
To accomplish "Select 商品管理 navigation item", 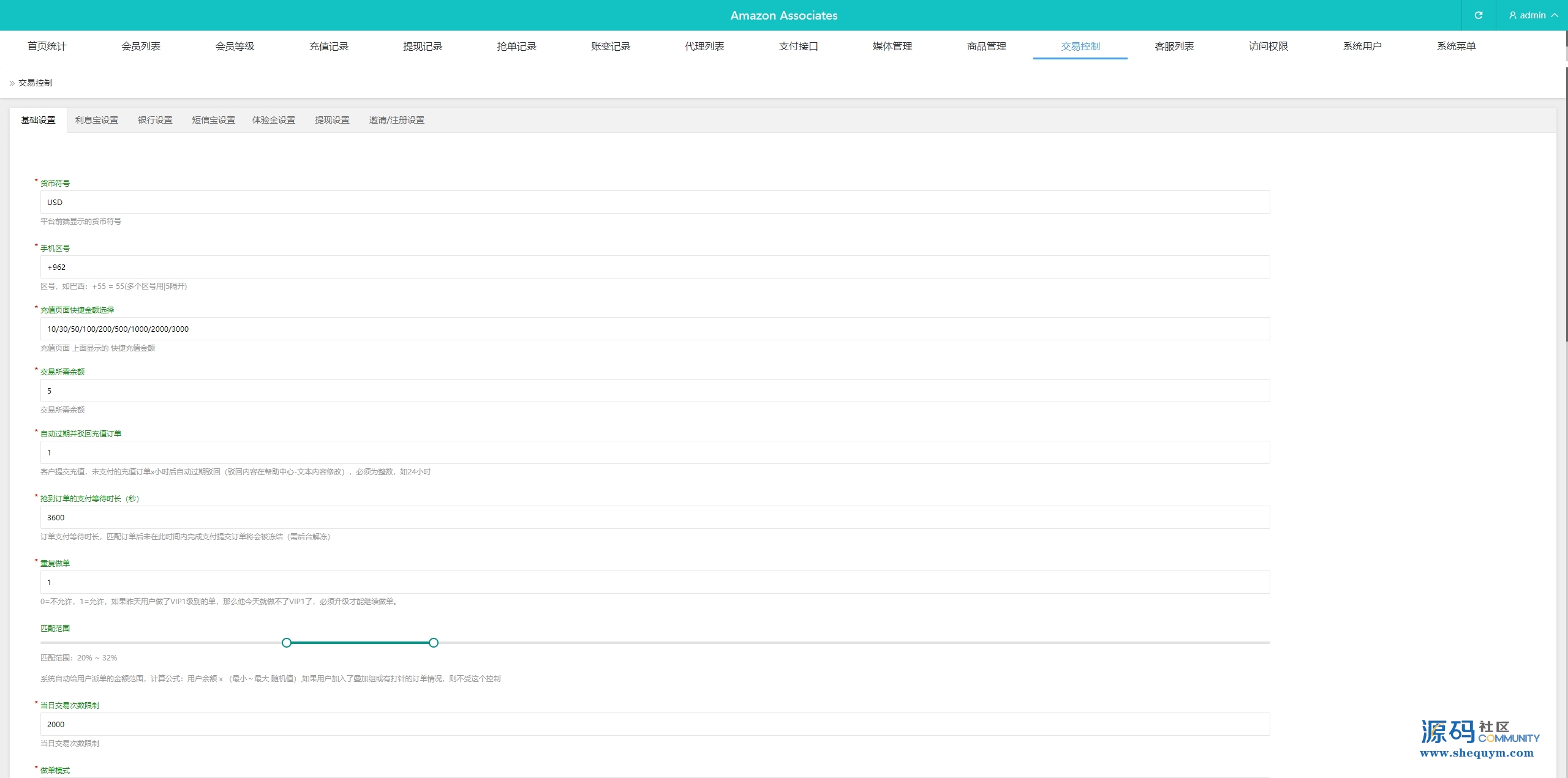I will pos(986,47).
